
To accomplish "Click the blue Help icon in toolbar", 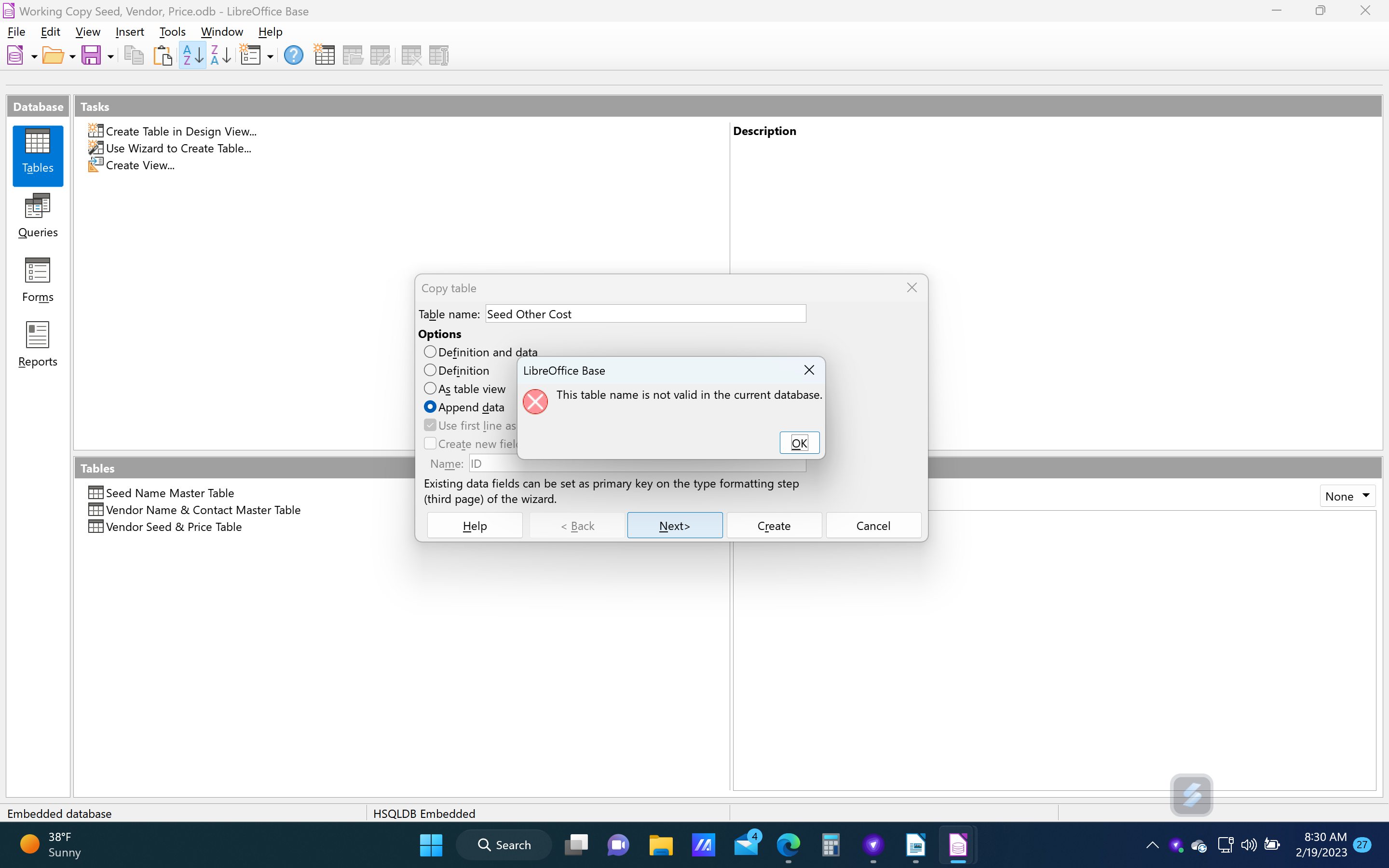I will tap(293, 55).
